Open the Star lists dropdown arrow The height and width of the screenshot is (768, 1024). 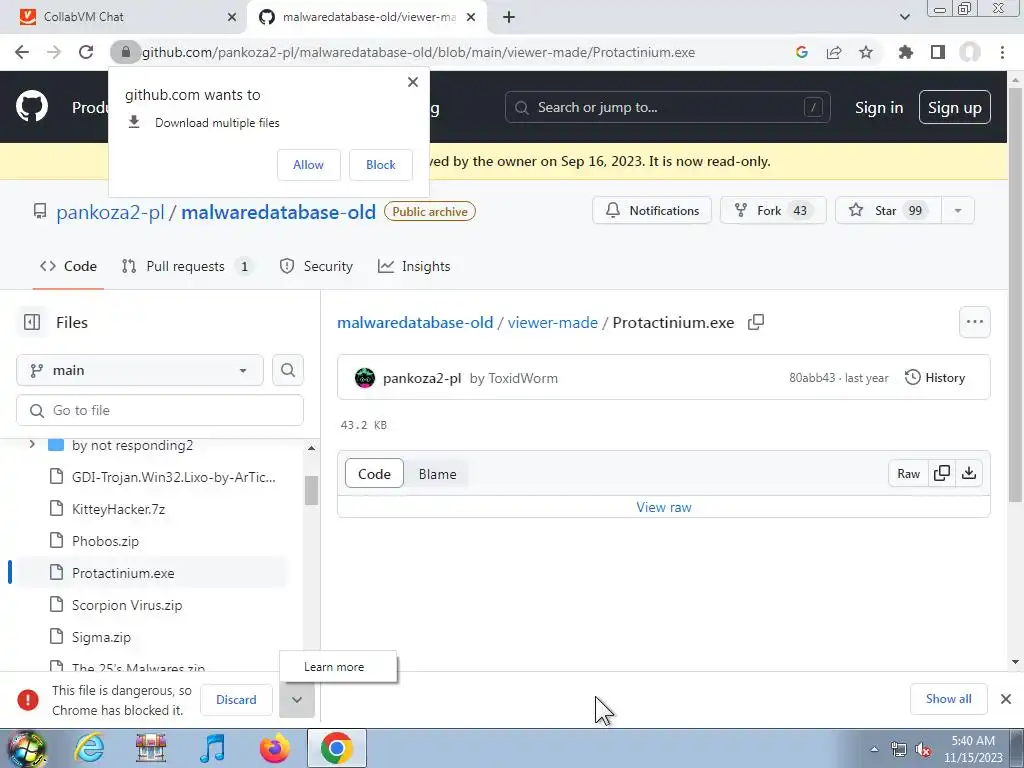pos(958,210)
